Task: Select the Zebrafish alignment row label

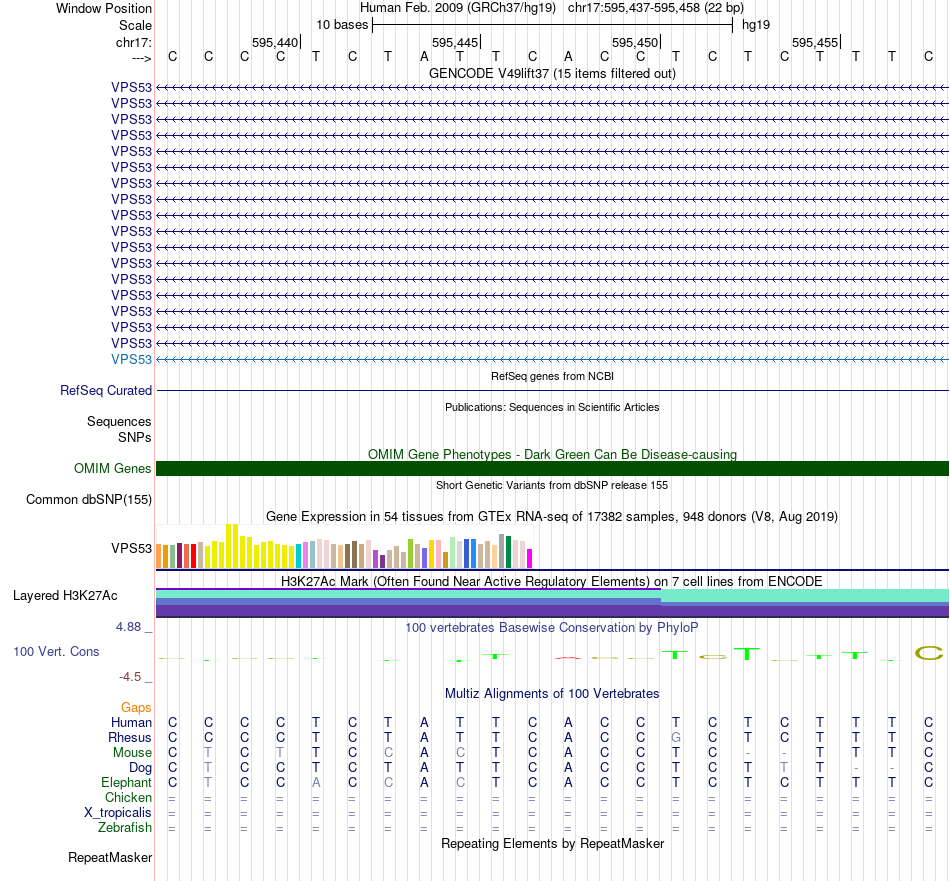Action: pyautogui.click(x=125, y=827)
